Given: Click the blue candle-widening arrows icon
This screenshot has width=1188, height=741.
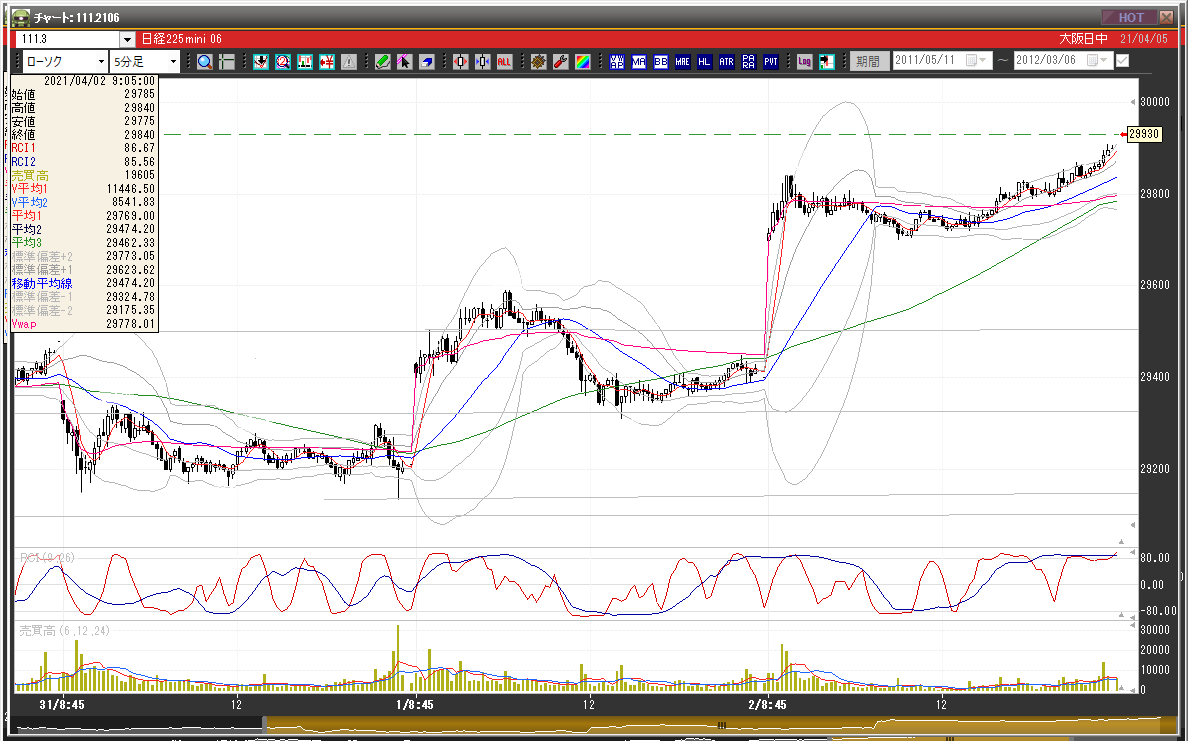Looking at the screenshot, I should coord(483,62).
